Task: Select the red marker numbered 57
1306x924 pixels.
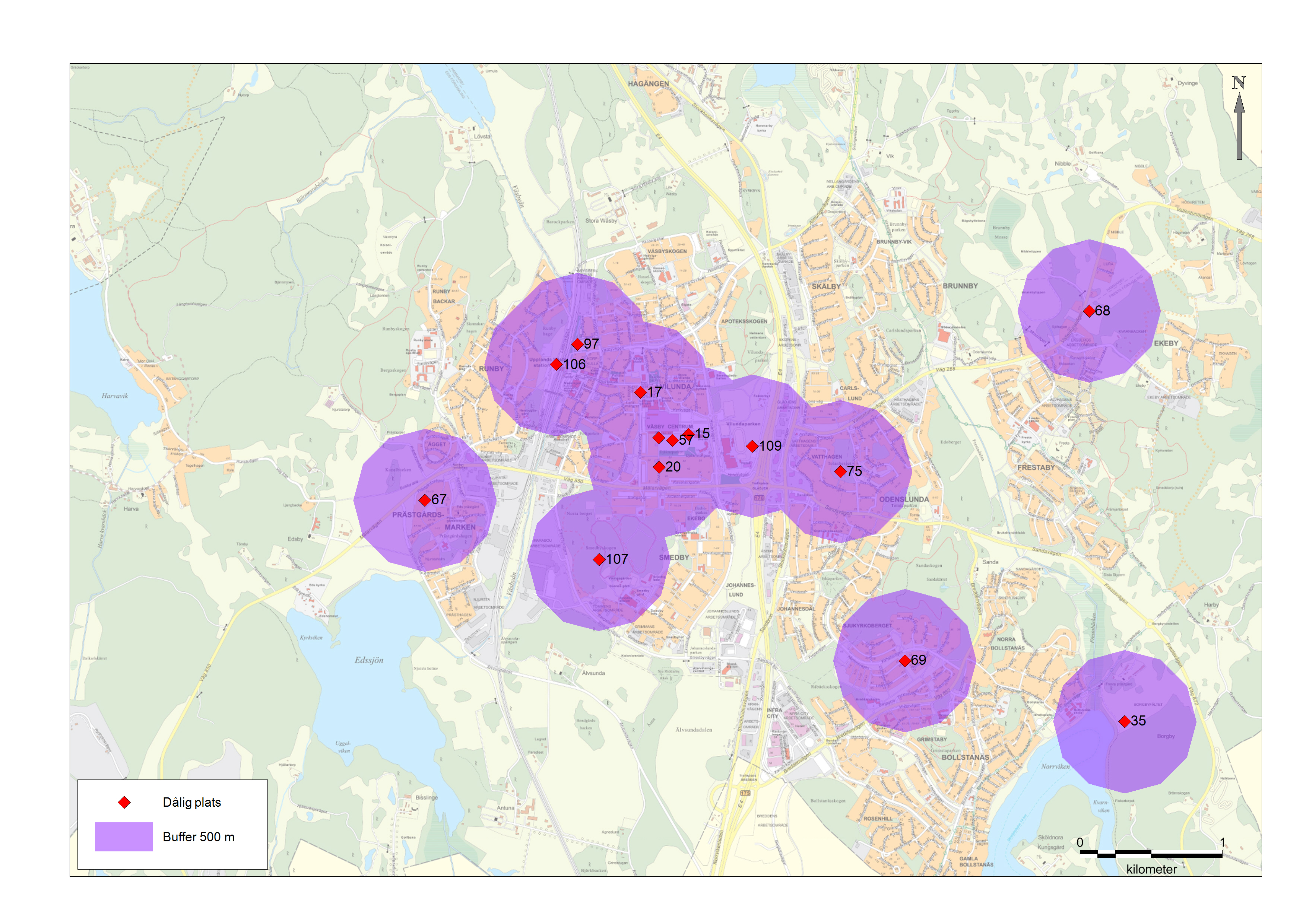Action: click(672, 440)
